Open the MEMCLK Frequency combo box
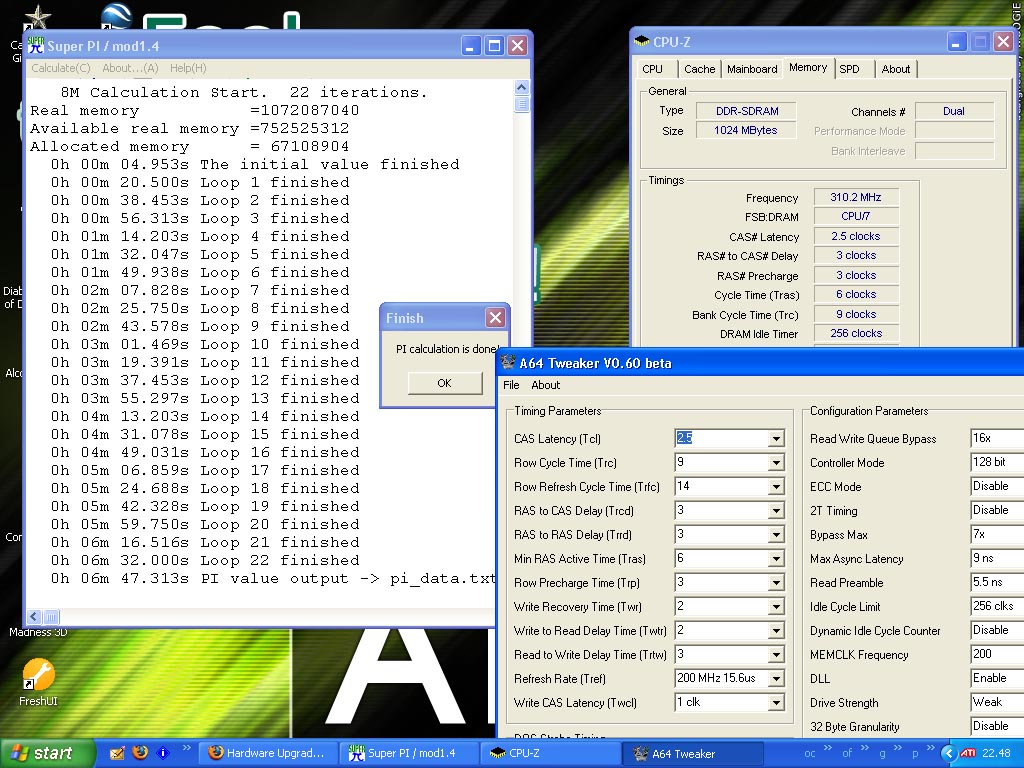The height and width of the screenshot is (768, 1024). coord(997,654)
